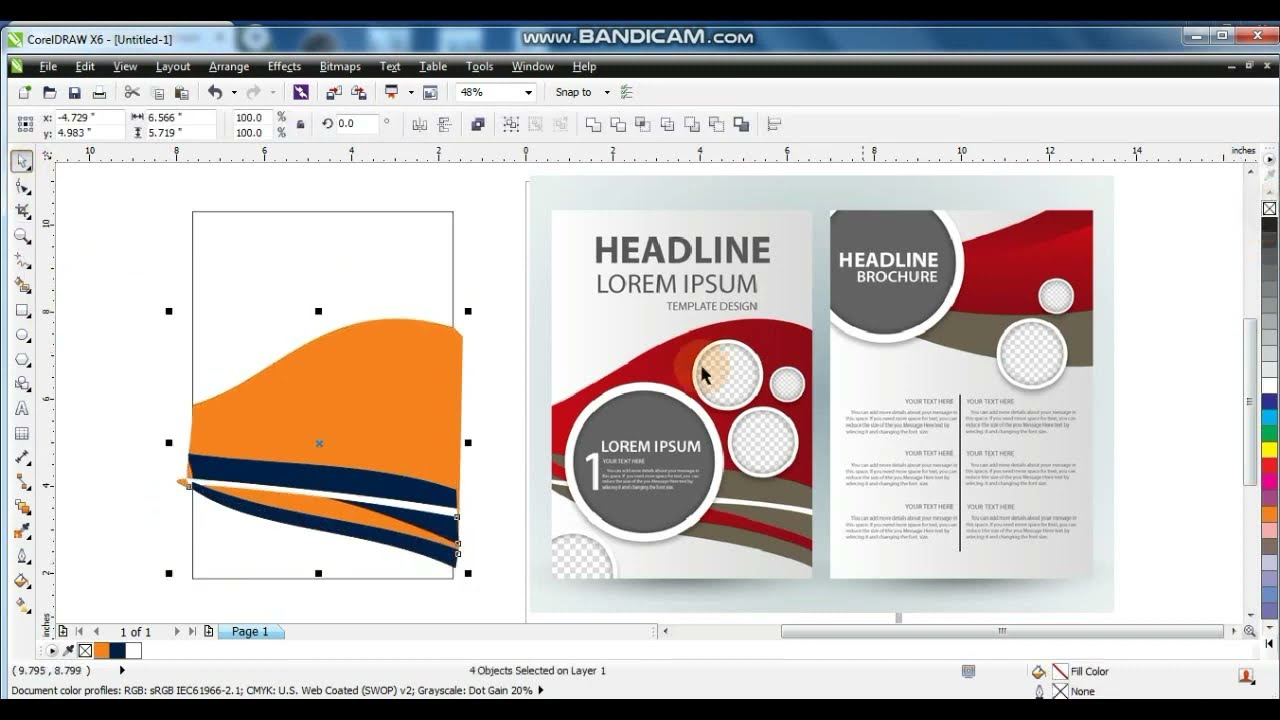The height and width of the screenshot is (720, 1280).
Task: Select the Rectangle tool
Action: (x=22, y=310)
